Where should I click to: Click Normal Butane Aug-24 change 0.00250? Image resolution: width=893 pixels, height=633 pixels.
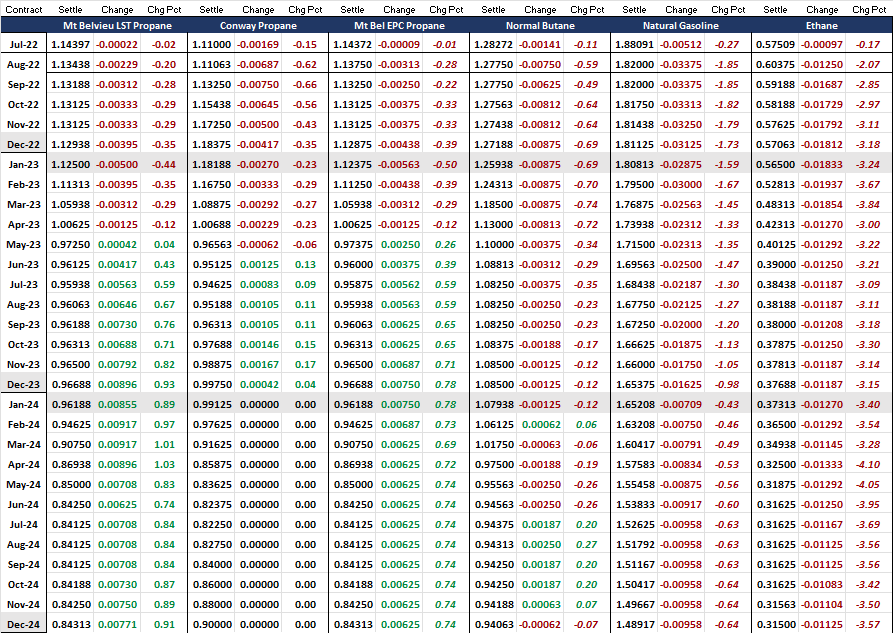[x=541, y=545]
